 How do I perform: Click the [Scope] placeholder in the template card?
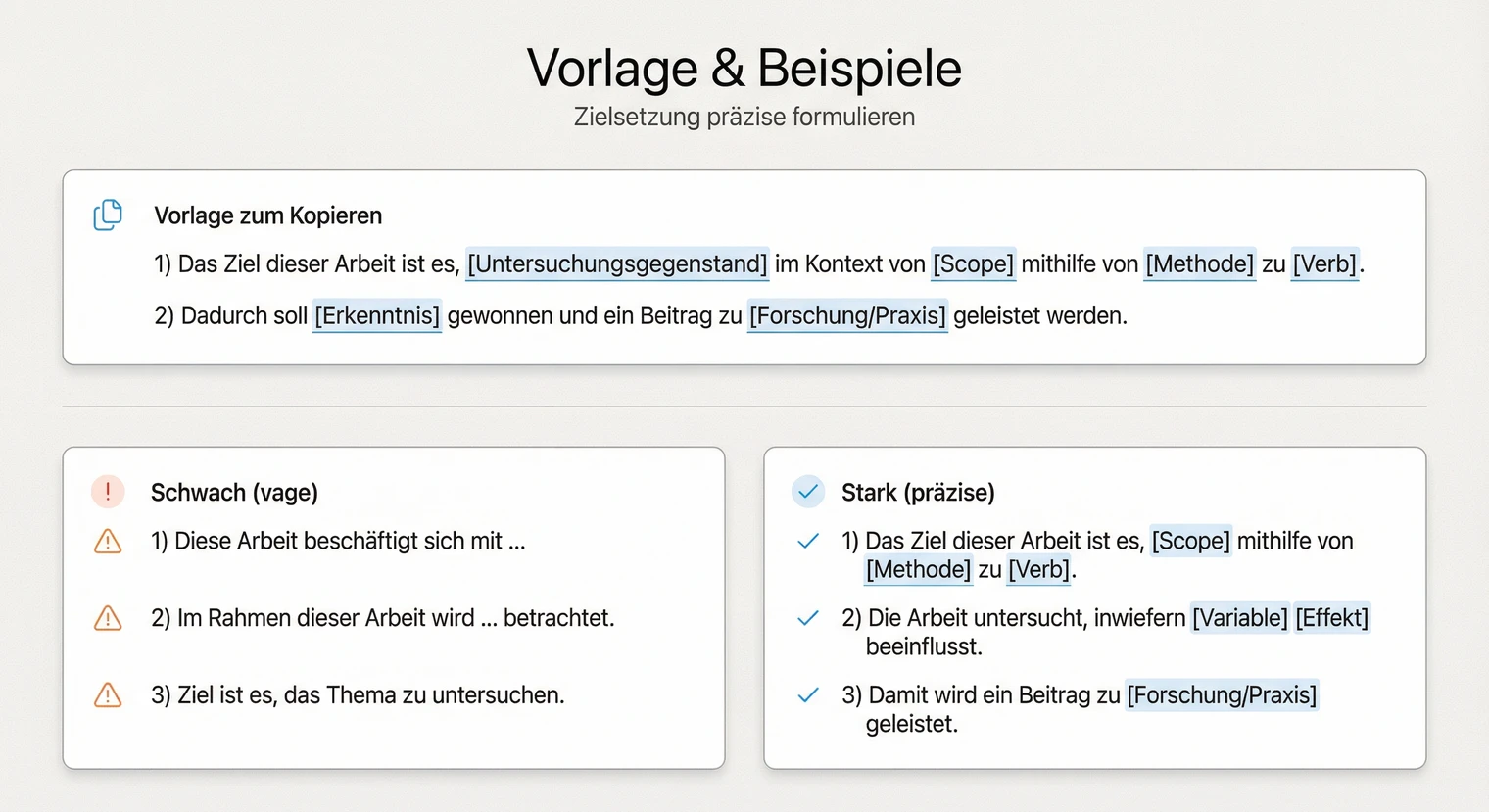[974, 263]
